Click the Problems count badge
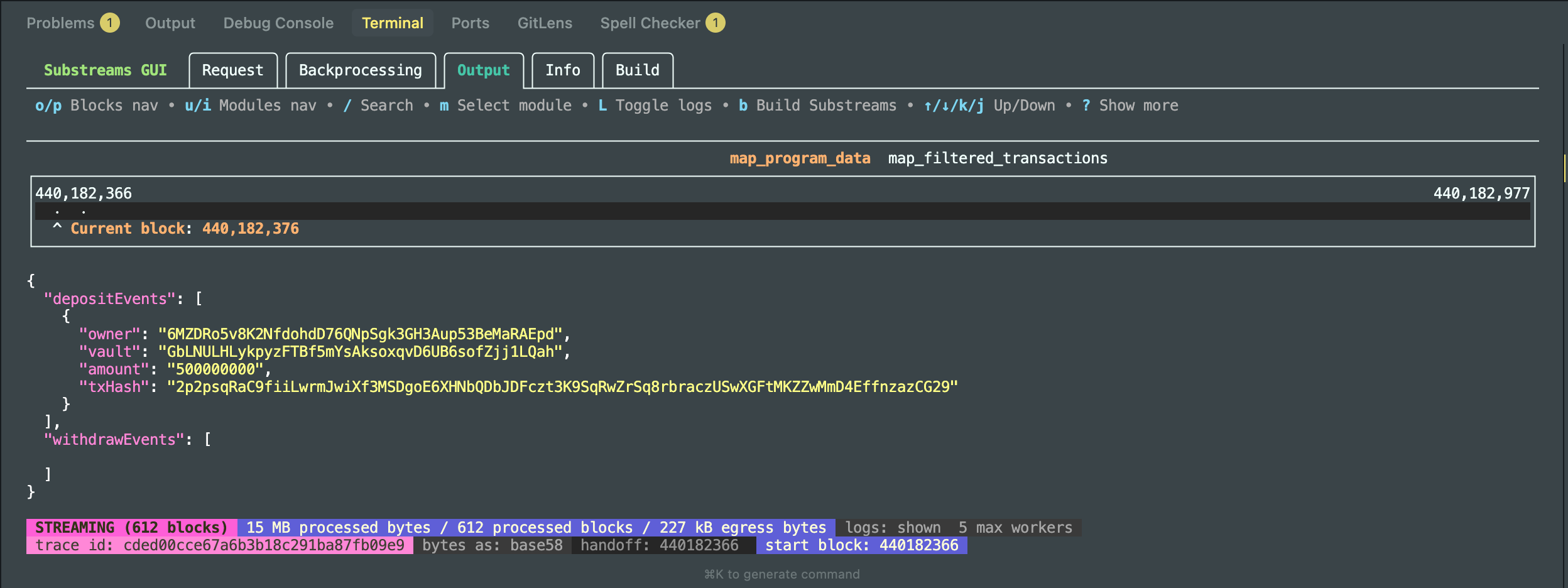 [110, 23]
